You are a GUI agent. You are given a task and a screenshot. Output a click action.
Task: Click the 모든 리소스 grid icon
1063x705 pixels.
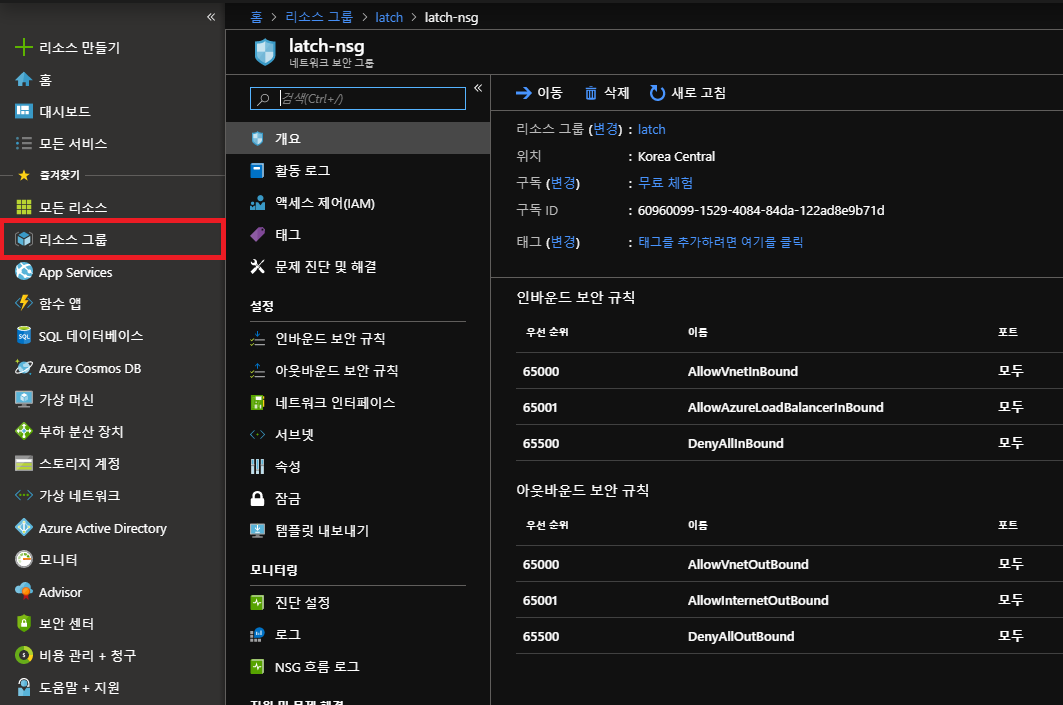(24, 207)
